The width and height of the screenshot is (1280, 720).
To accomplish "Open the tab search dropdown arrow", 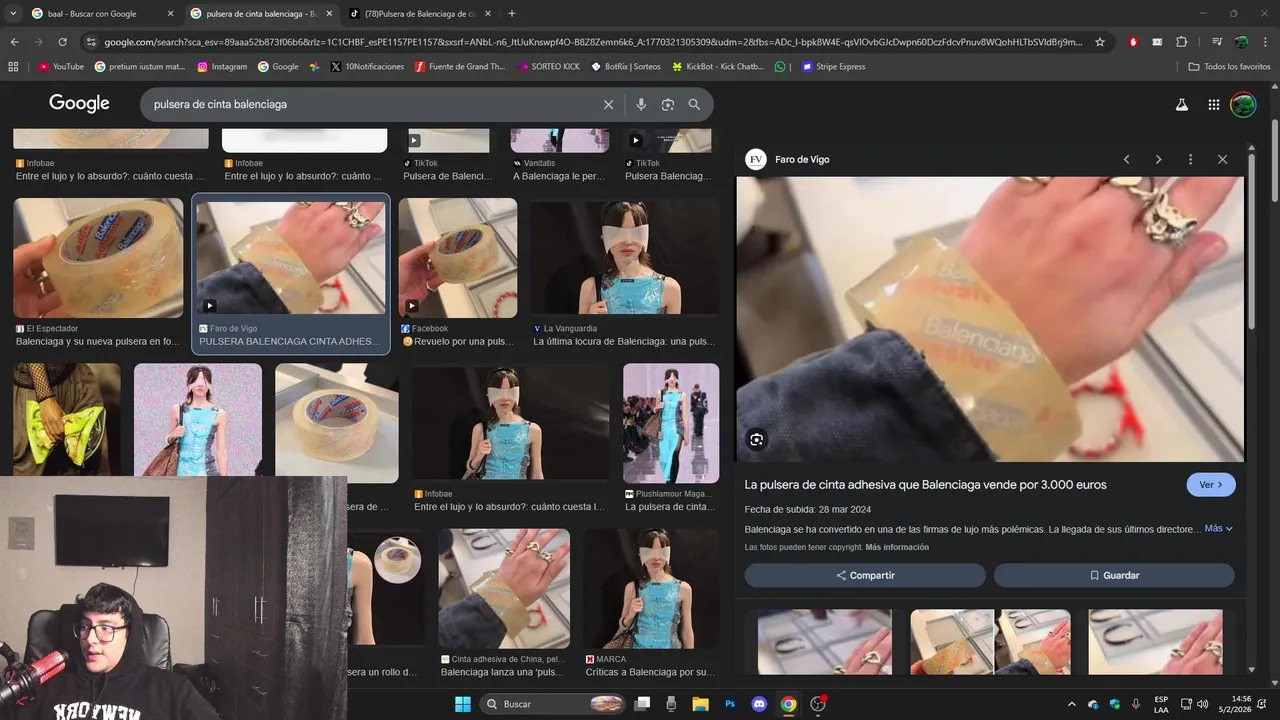I will coord(13,14).
